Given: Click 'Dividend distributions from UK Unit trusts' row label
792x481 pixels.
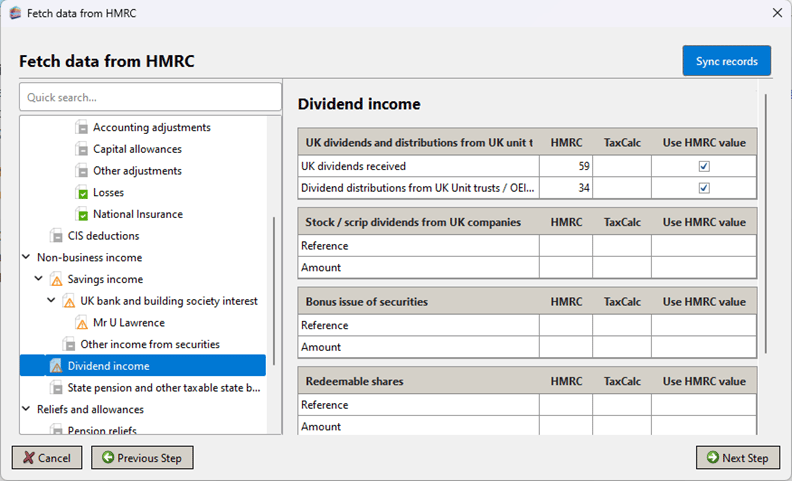Looking at the screenshot, I should pyautogui.click(x=417, y=188).
